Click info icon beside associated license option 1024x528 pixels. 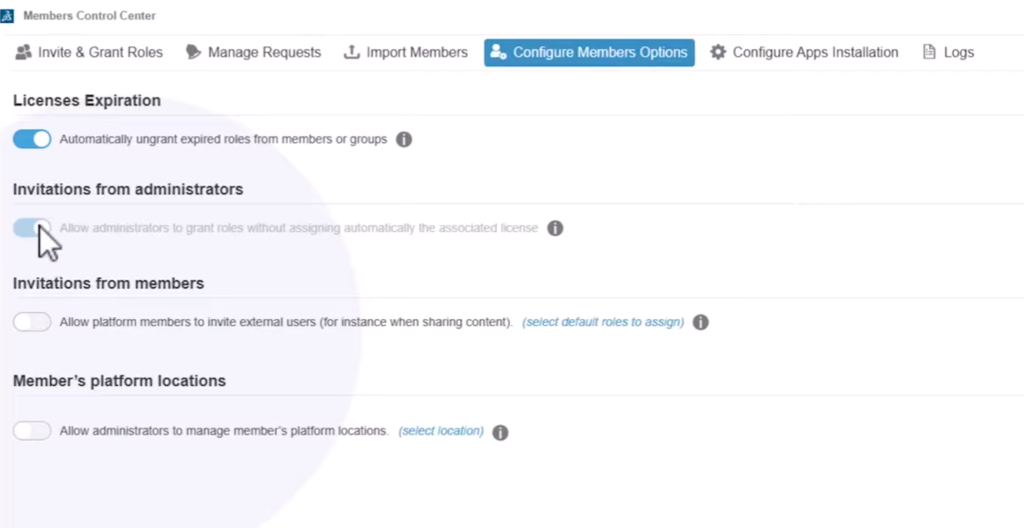[x=555, y=228]
